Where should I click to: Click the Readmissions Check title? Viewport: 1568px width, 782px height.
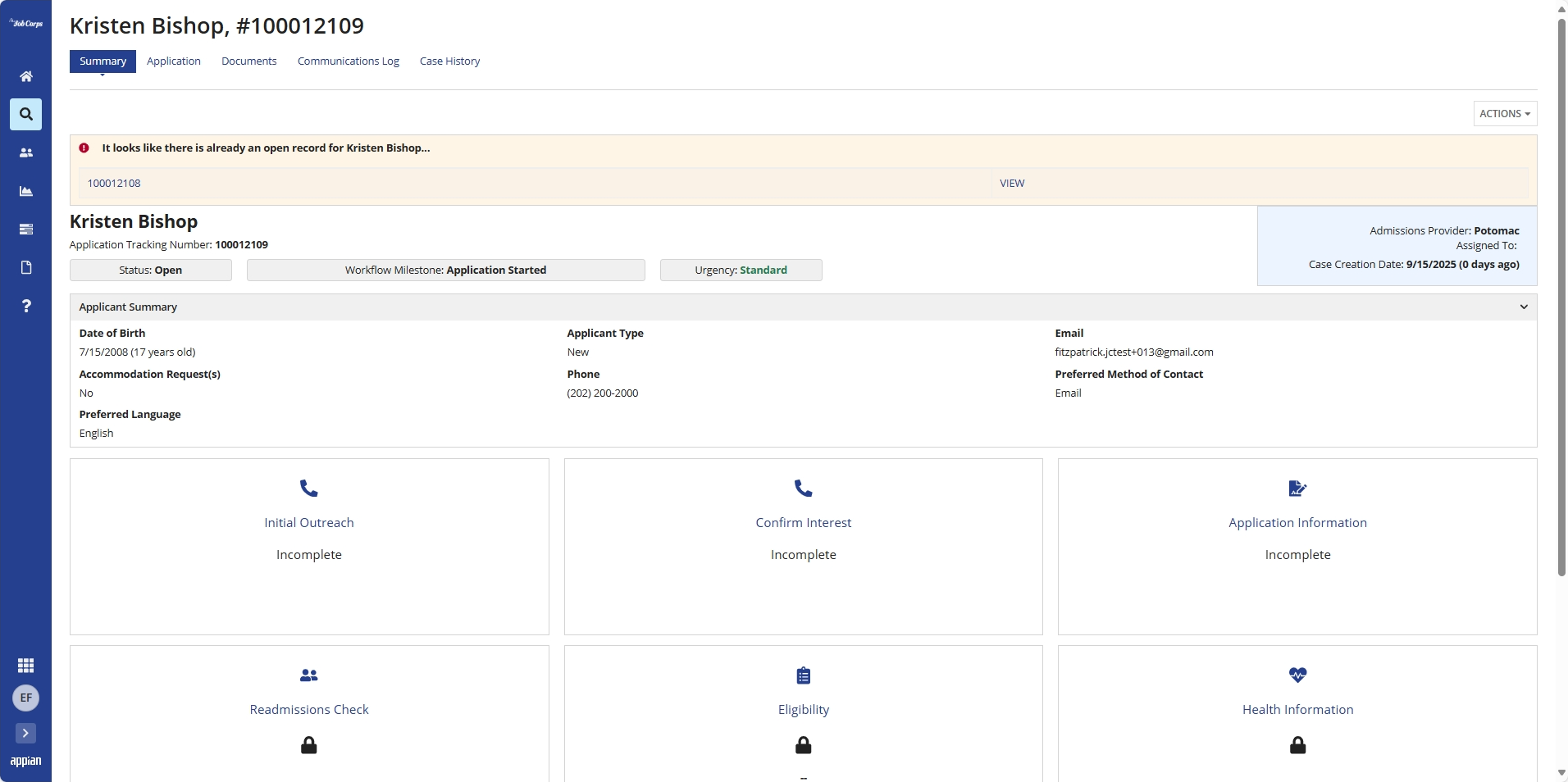(x=309, y=710)
